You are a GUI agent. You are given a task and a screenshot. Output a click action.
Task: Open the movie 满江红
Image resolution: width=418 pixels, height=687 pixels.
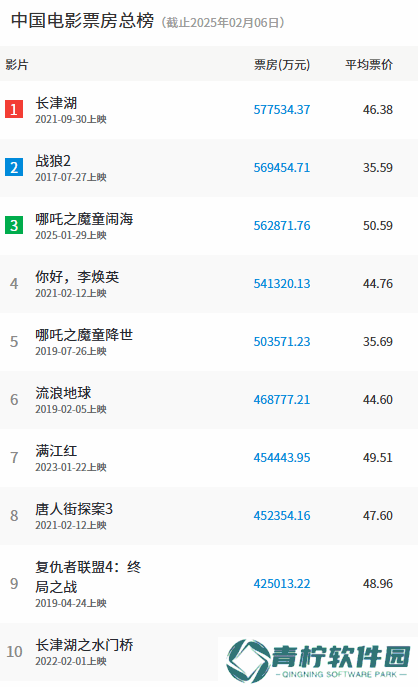click(56, 451)
